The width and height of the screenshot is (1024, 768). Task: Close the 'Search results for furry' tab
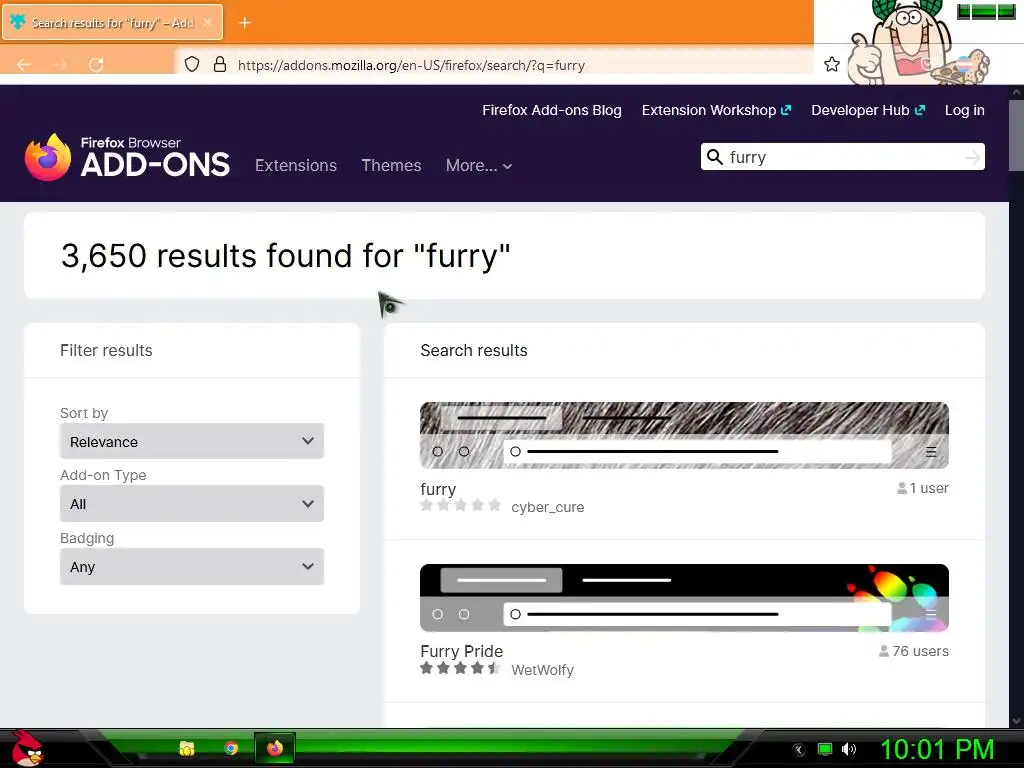(208, 22)
